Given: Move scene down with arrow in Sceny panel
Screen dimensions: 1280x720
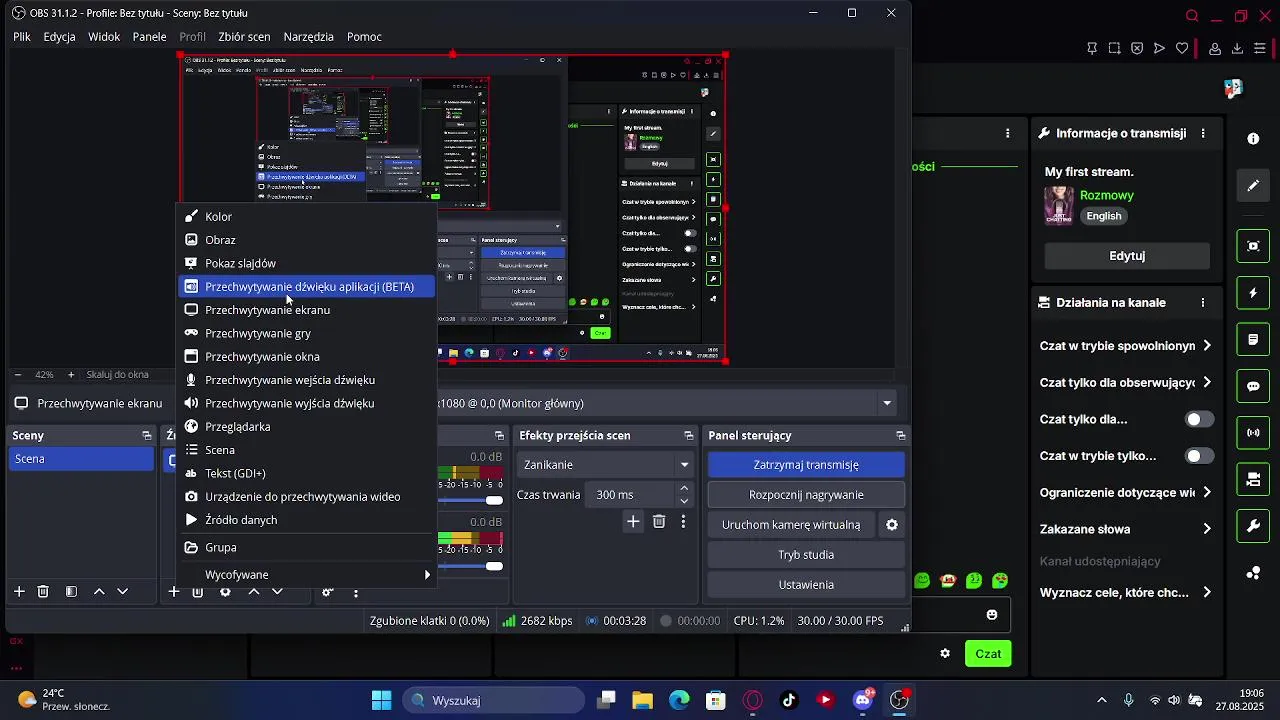Looking at the screenshot, I should pyautogui.click(x=123, y=592).
